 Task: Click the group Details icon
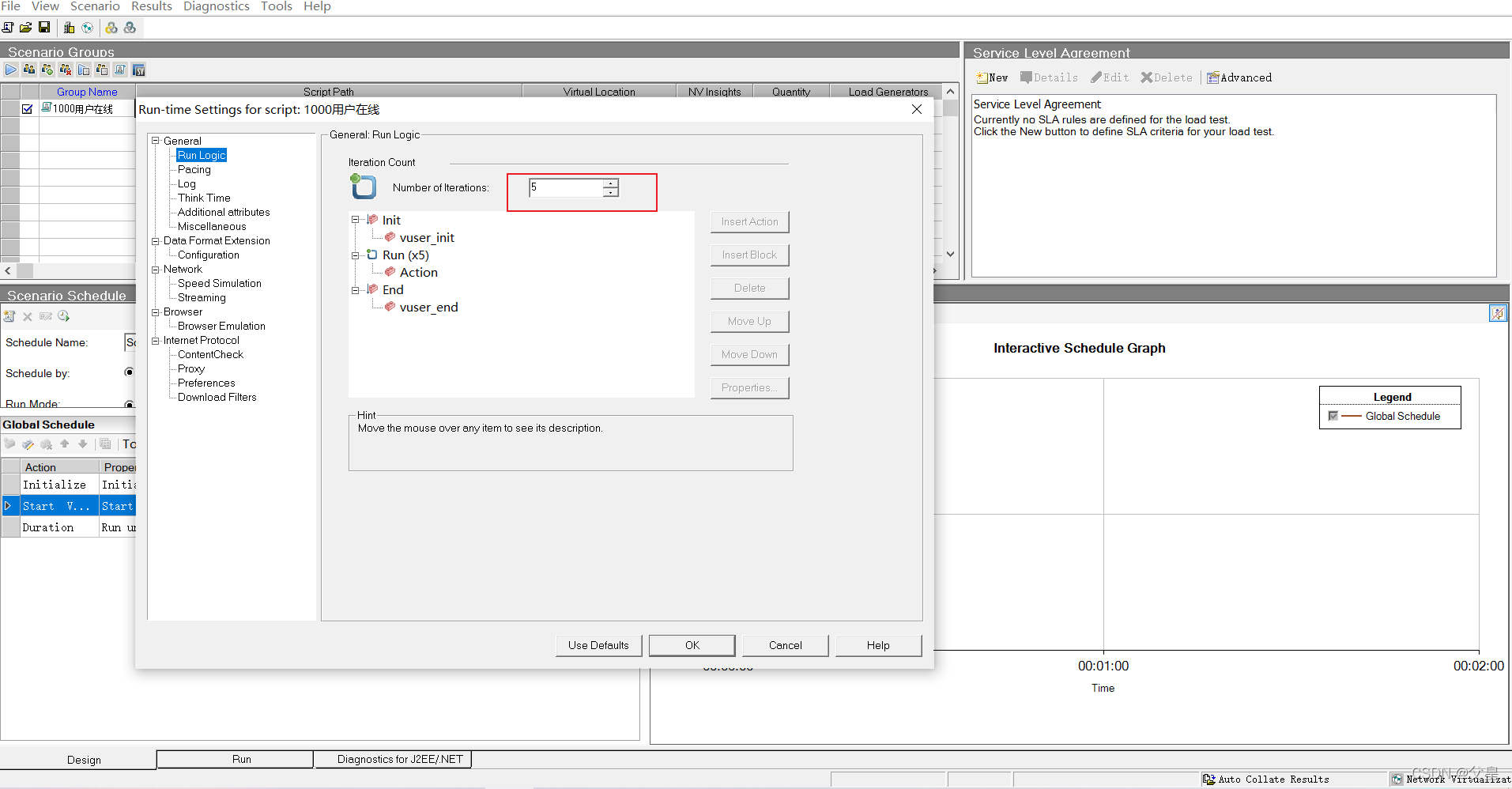(x=102, y=70)
